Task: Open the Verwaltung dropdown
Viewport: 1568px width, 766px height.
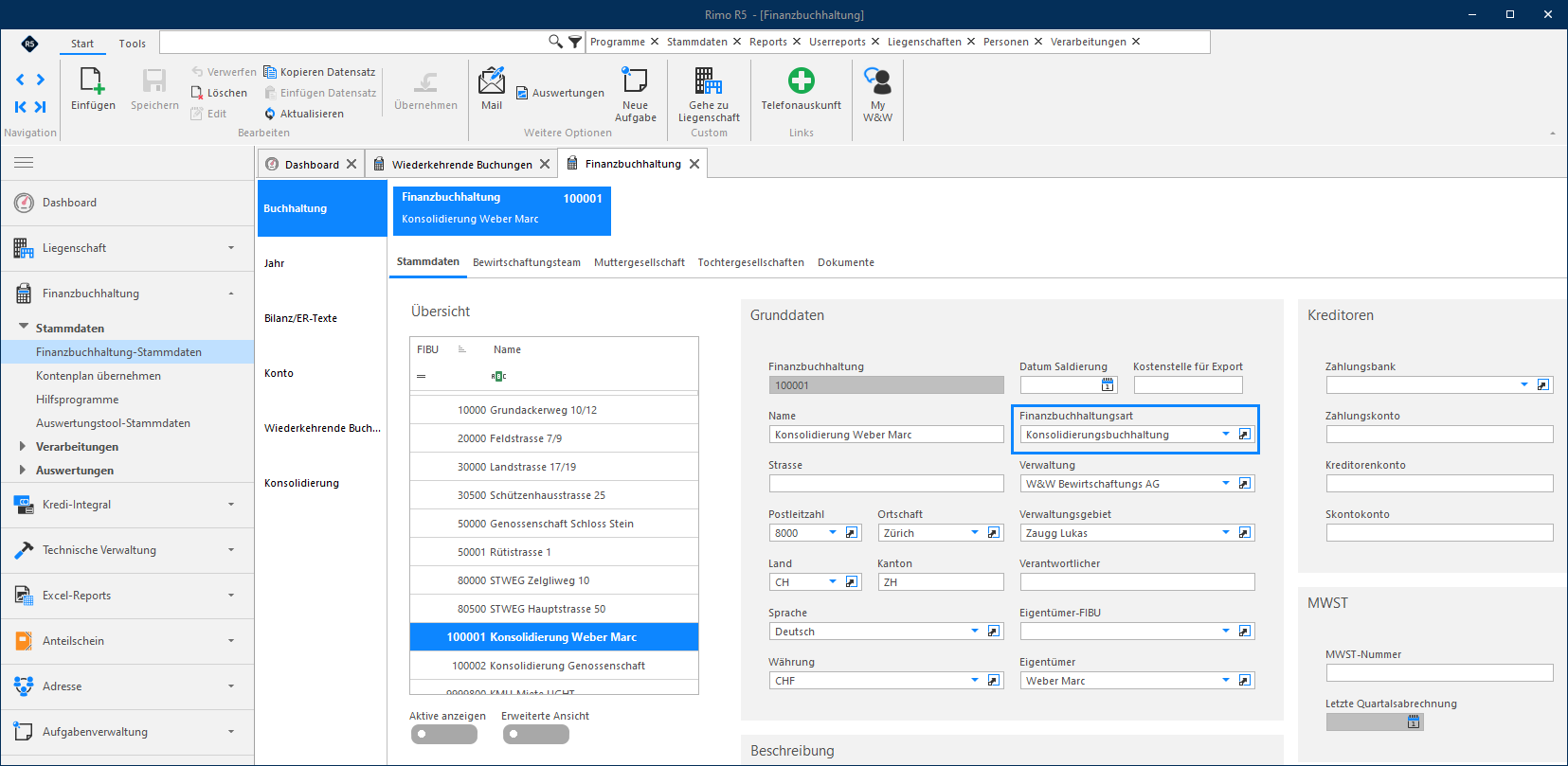Action: pos(1226,484)
